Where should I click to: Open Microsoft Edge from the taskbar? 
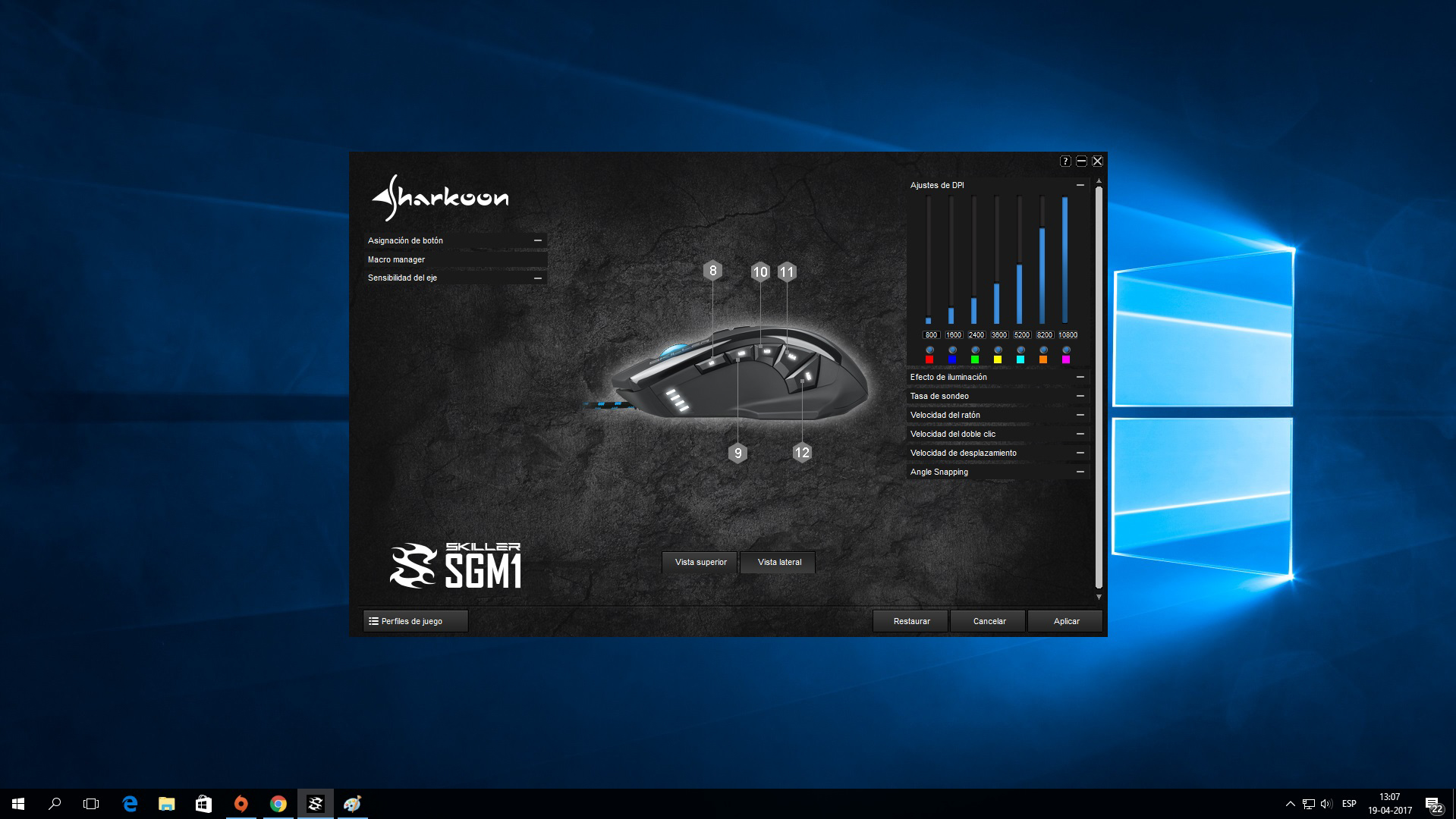coord(130,804)
